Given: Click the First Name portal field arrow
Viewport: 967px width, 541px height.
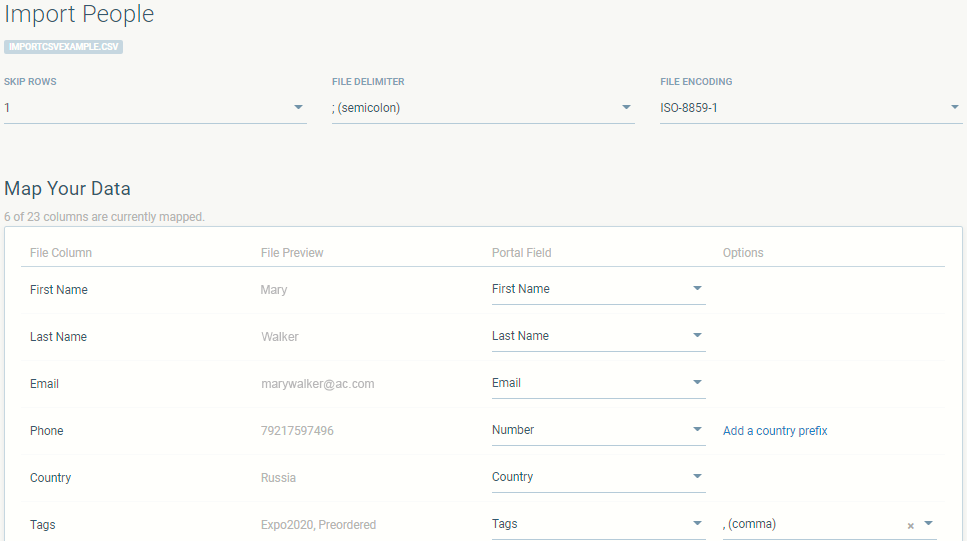Looking at the screenshot, I should coord(697,289).
